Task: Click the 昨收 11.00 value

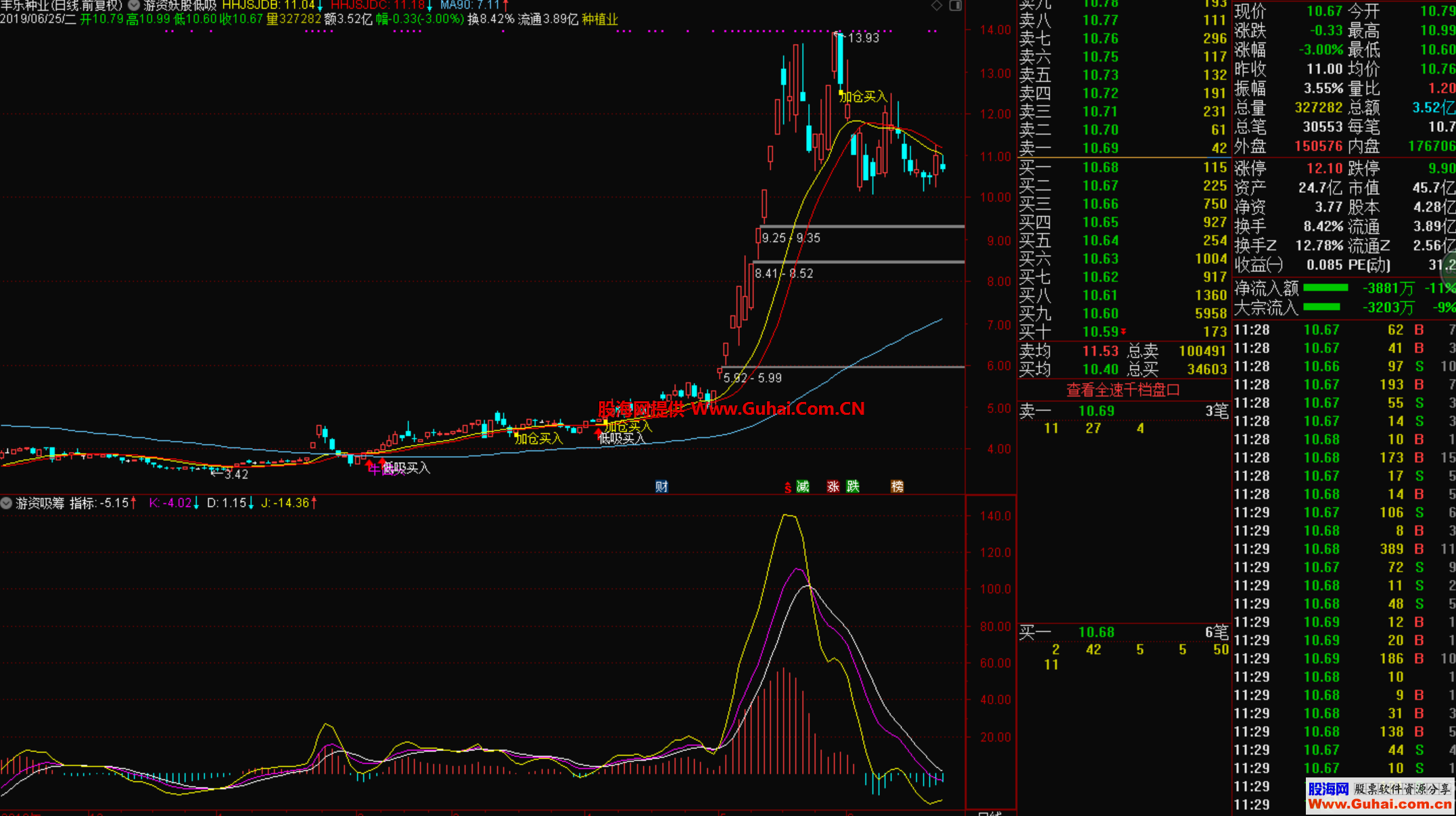Action: pos(1324,69)
